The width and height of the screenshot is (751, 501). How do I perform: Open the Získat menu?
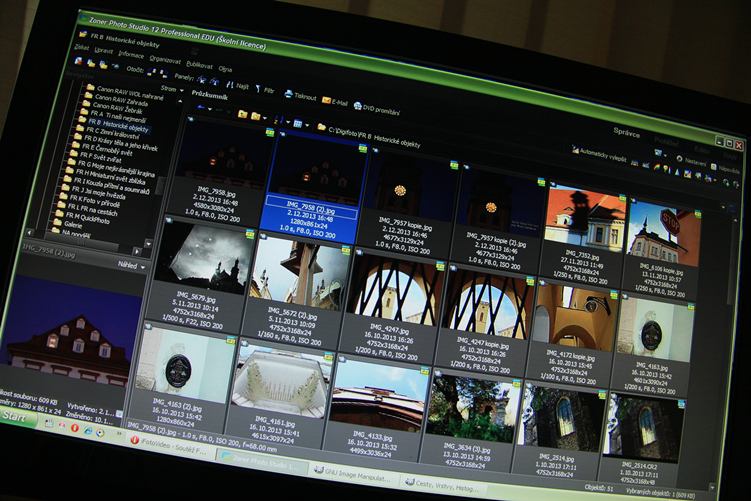81,47
